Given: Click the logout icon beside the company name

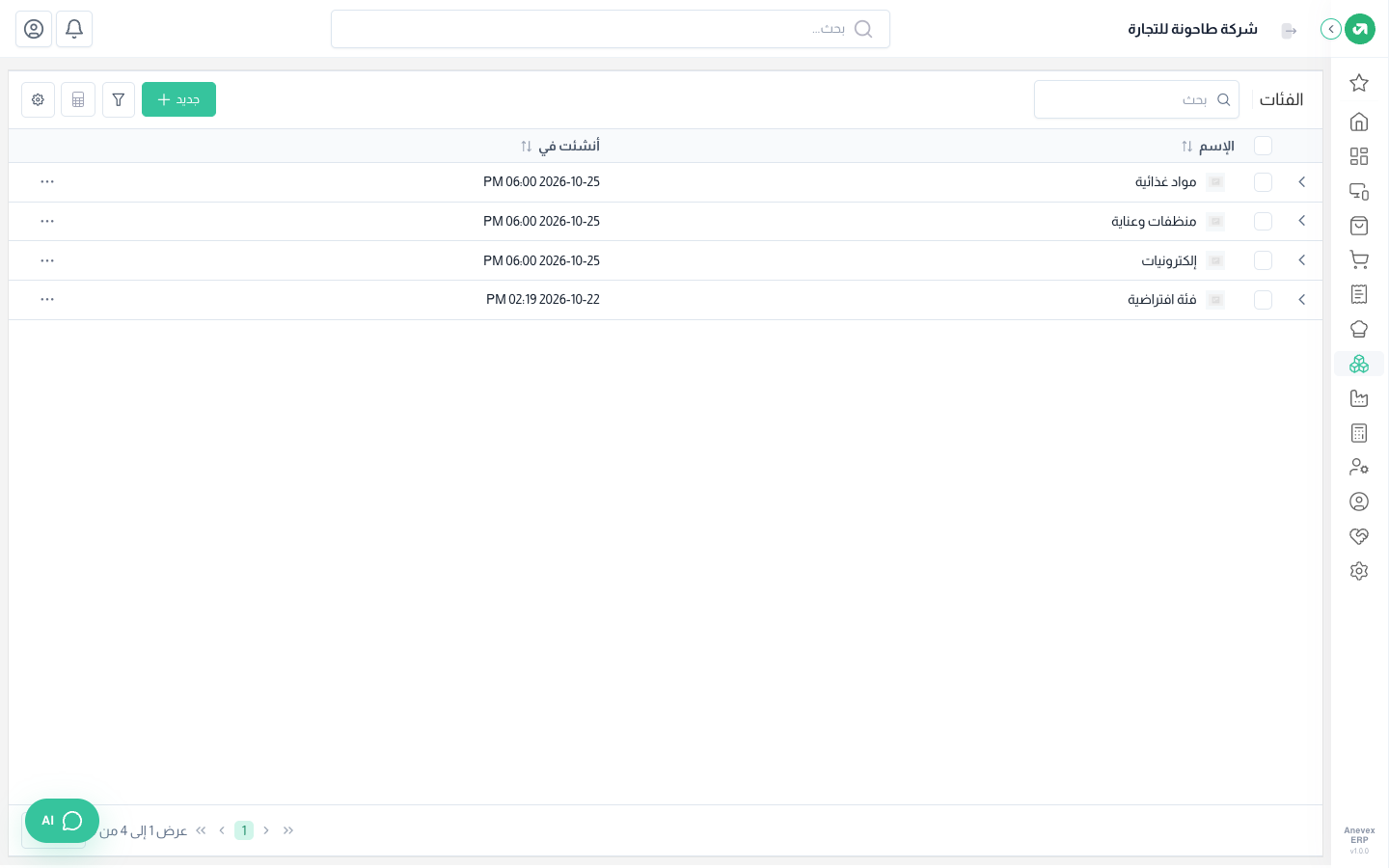Looking at the screenshot, I should 1289,31.
